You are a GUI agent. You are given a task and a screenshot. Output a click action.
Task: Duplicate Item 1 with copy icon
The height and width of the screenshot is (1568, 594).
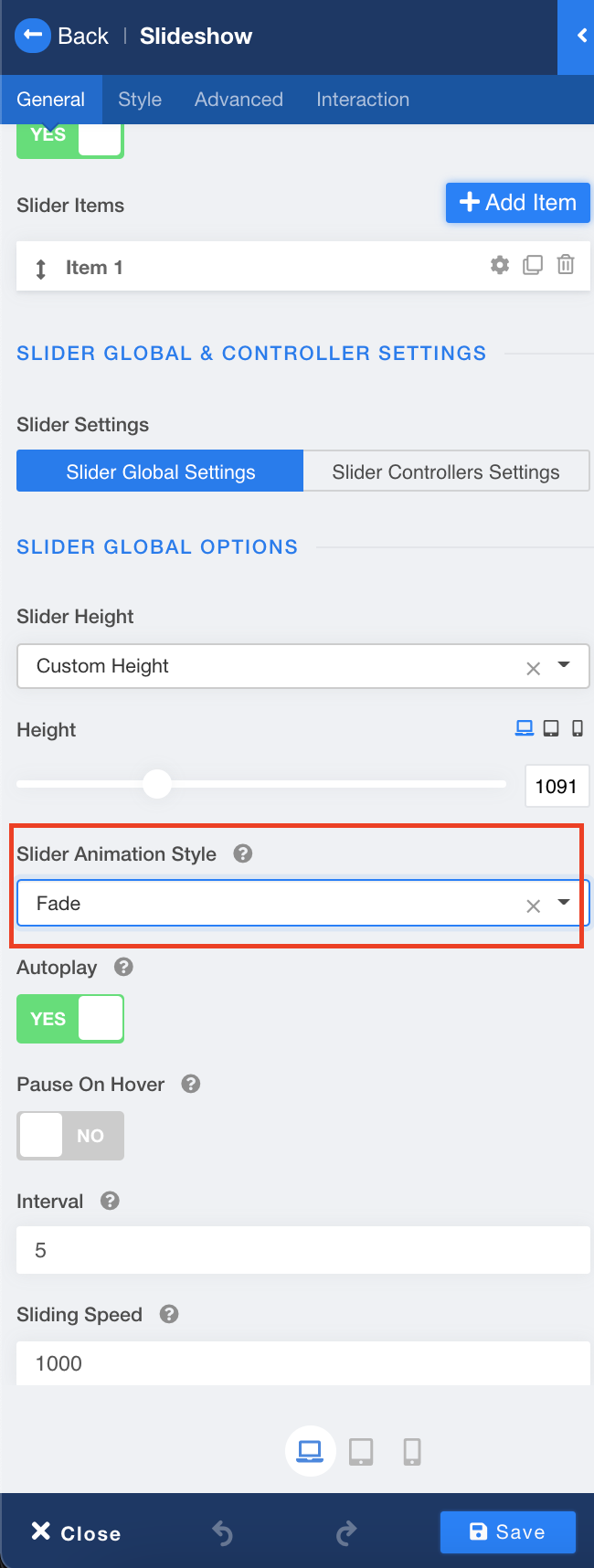click(533, 265)
